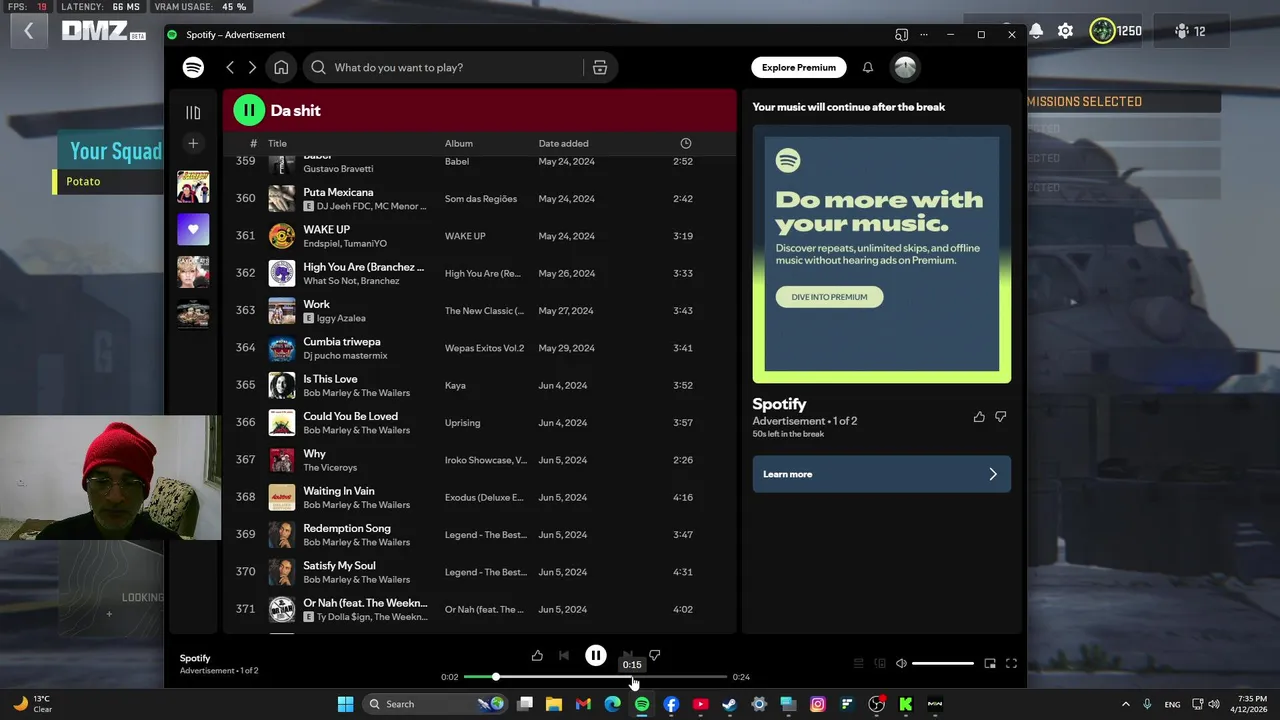Mute the volume speaker icon
Image resolution: width=1280 pixels, height=720 pixels.
click(901, 663)
